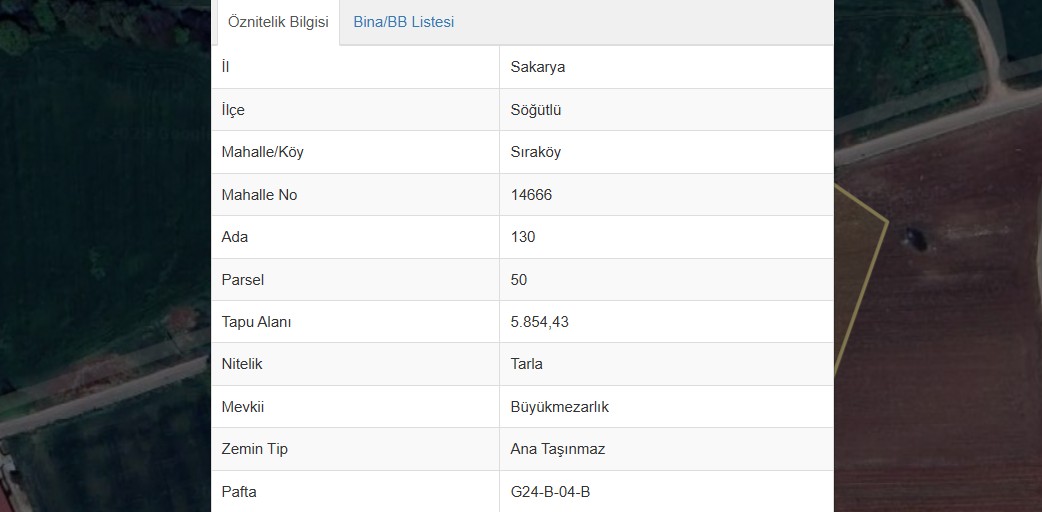Select the Öznitelik Bilgisi tab
The width and height of the screenshot is (1042, 512).
pos(278,22)
